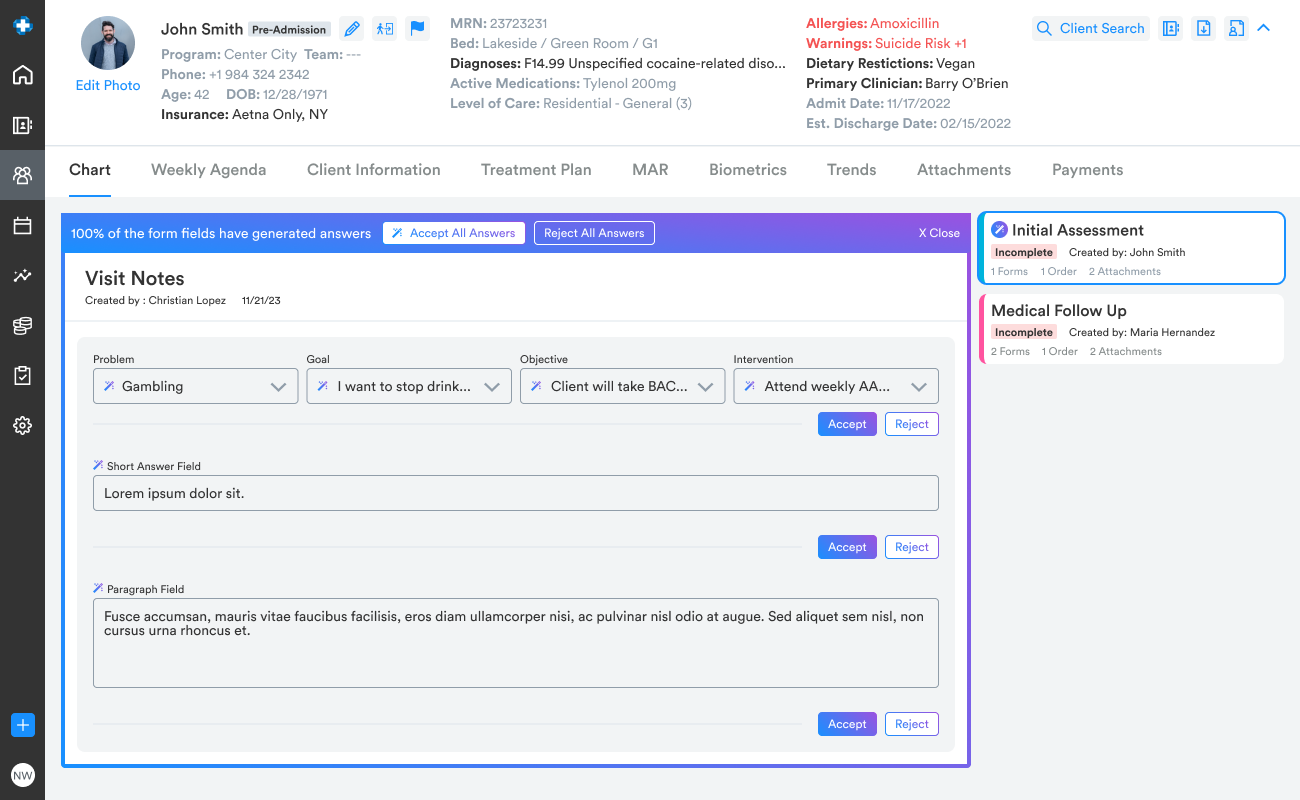This screenshot has height=800, width=1300.
Task: Open the Intervention dropdown
Action: (836, 387)
